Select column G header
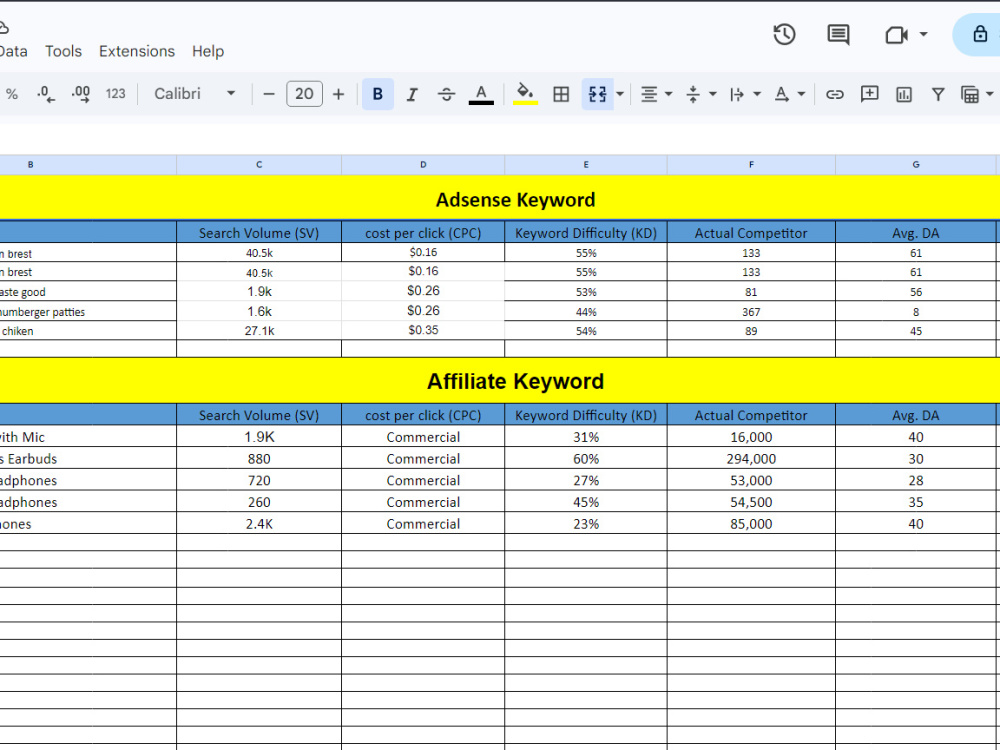The width and height of the screenshot is (1000, 750). coord(916,165)
